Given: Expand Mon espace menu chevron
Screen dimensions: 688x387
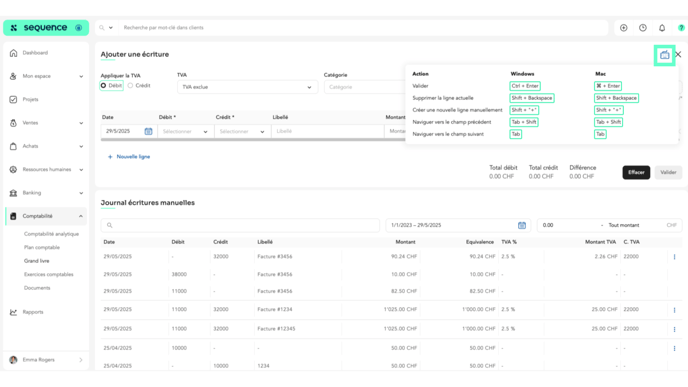Looking at the screenshot, I should coord(81,76).
